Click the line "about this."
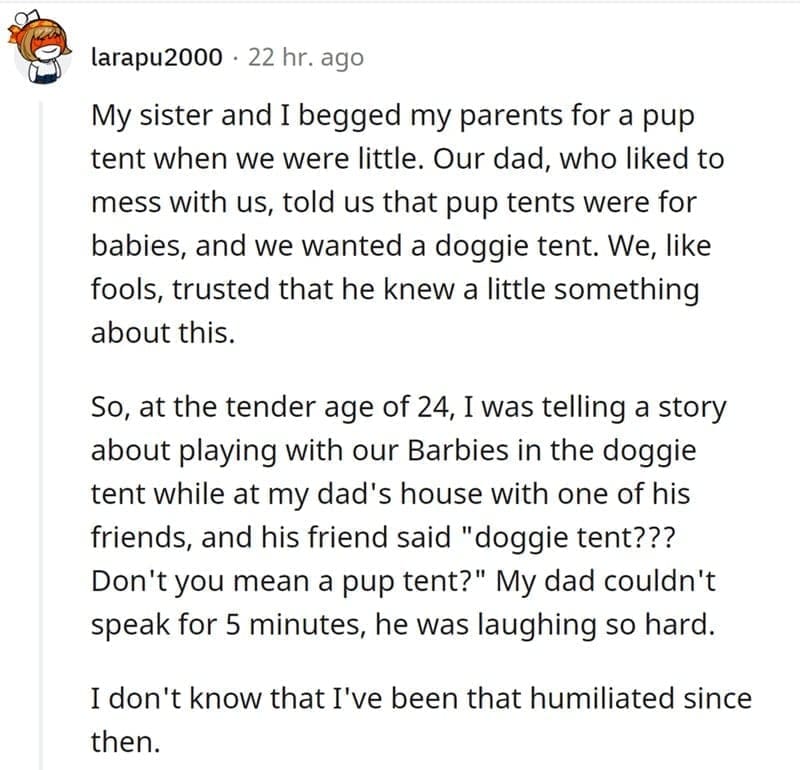This screenshot has width=800, height=770. coord(164,332)
